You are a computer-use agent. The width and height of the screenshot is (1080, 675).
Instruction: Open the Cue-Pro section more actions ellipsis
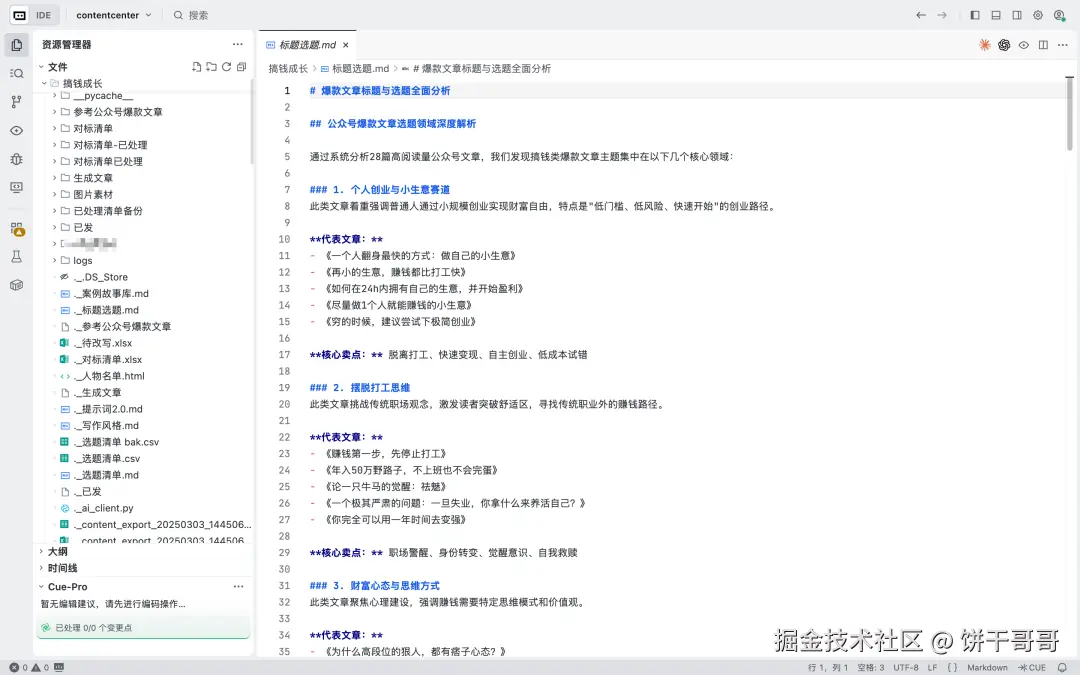(238, 586)
